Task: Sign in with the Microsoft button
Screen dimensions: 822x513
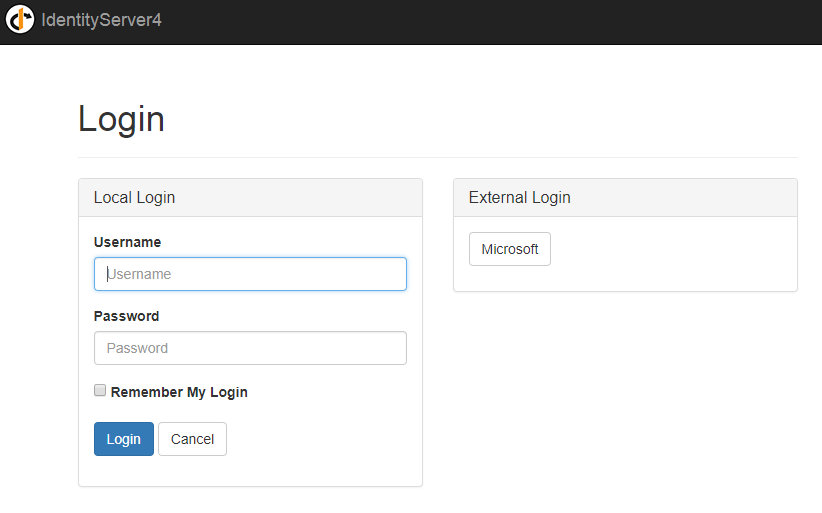Action: pos(510,249)
